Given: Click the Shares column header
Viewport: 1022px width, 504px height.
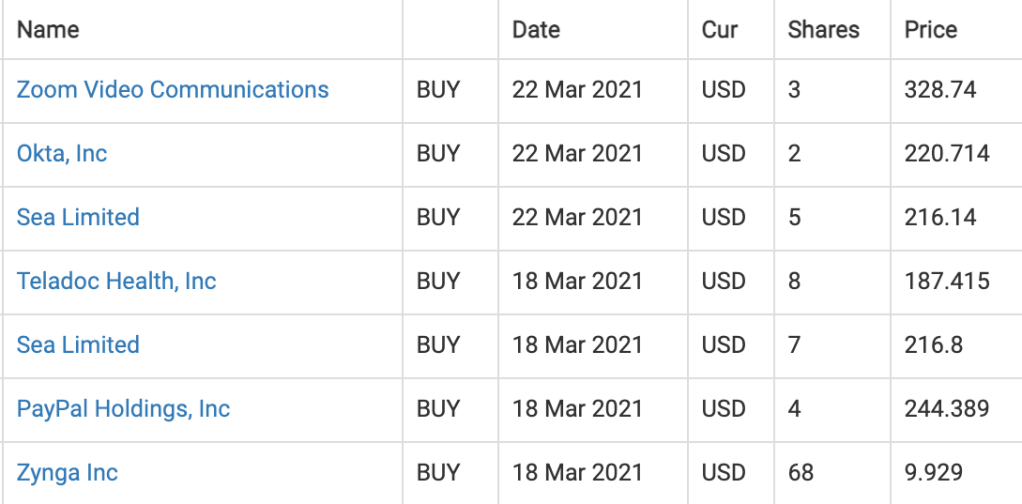Looking at the screenshot, I should click(823, 30).
